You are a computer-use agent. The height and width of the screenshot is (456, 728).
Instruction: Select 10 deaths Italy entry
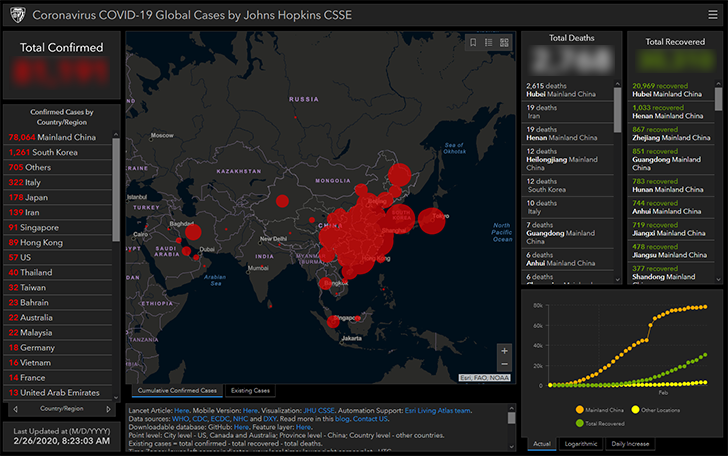(x=568, y=207)
